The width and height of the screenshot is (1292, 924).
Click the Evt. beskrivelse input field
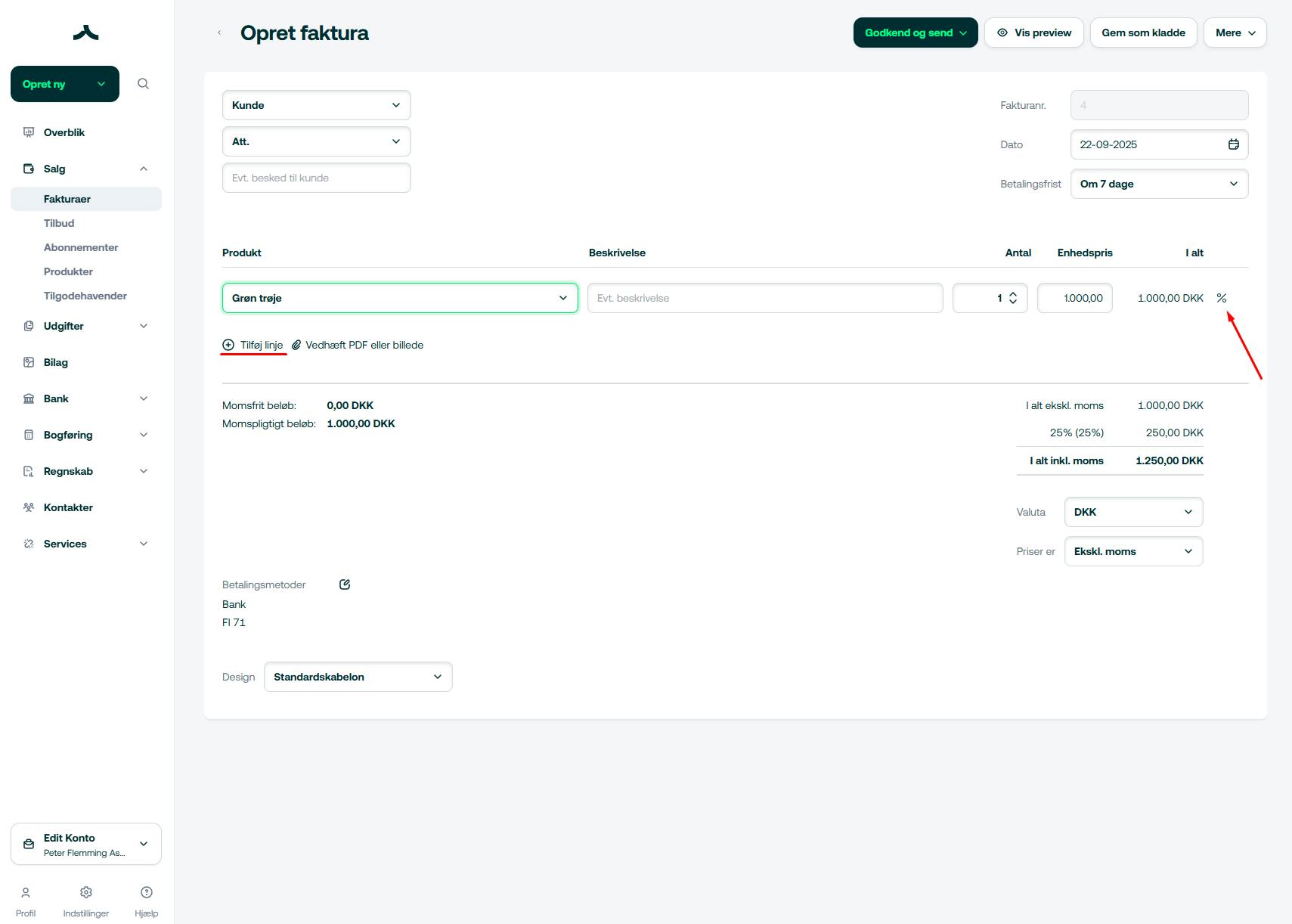point(764,298)
